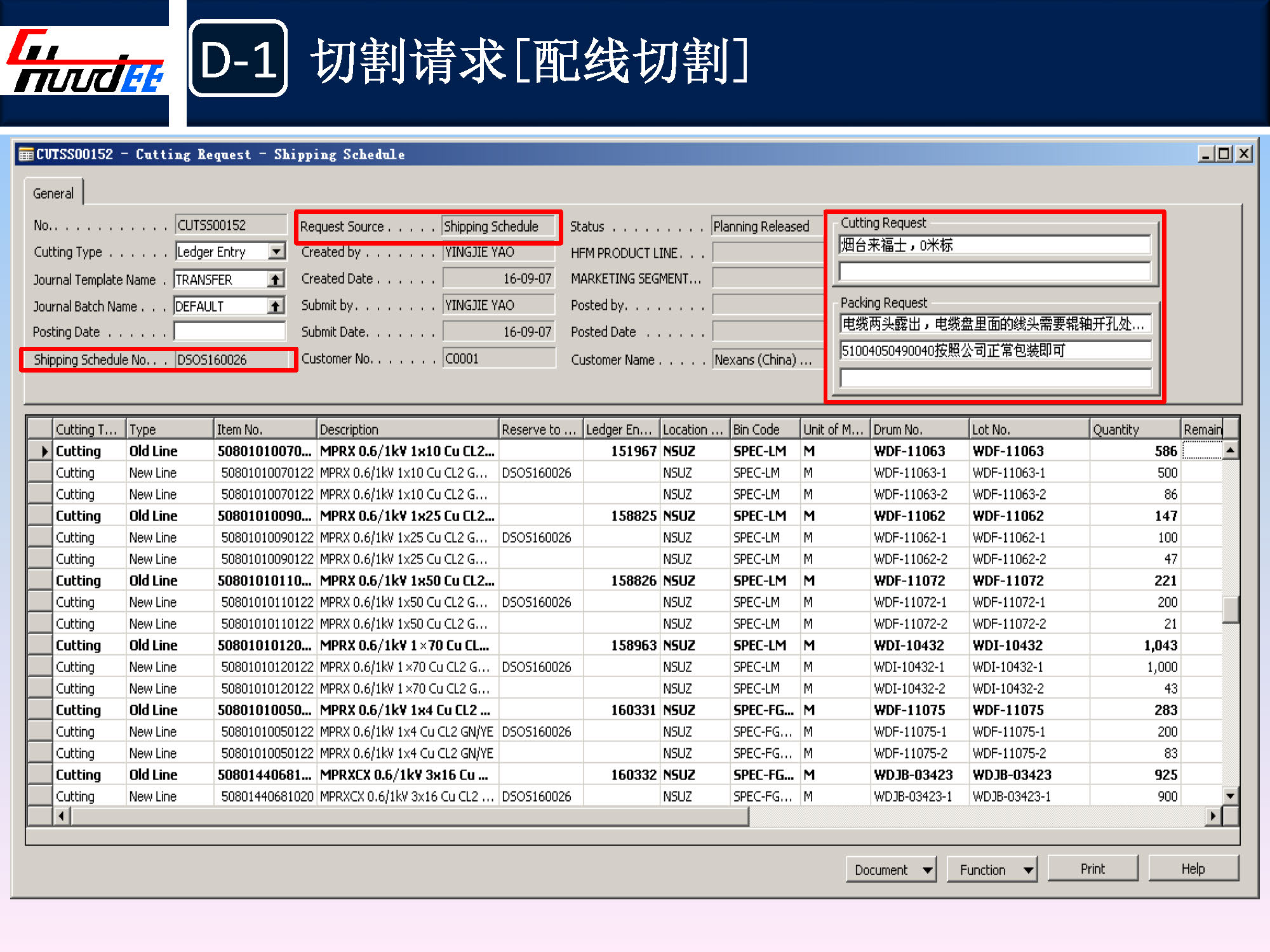Open the Cutting Type dropdown
Image resolution: width=1270 pixels, height=952 pixels.
pos(276,252)
